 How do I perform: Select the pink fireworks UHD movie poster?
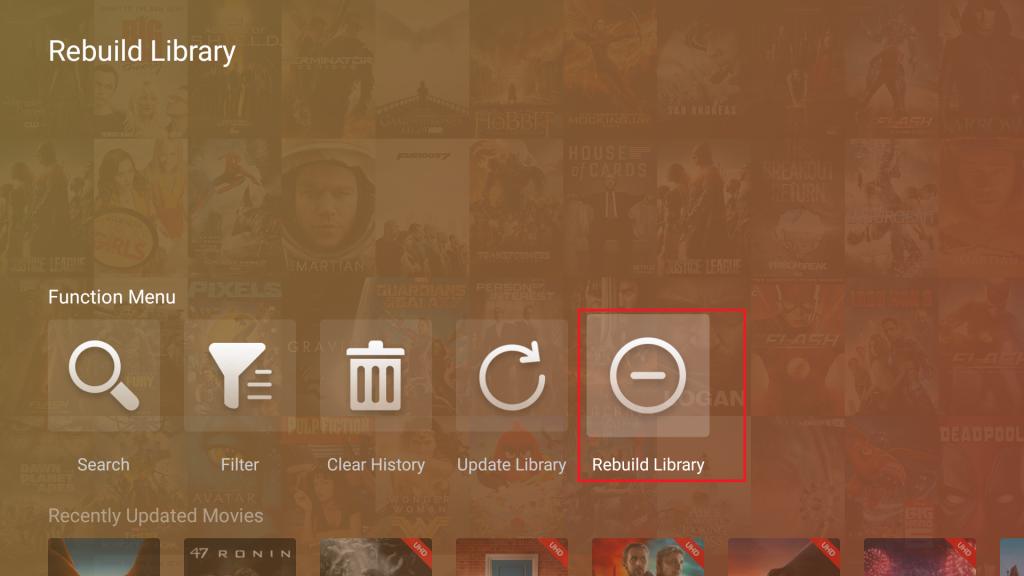[x=920, y=557]
